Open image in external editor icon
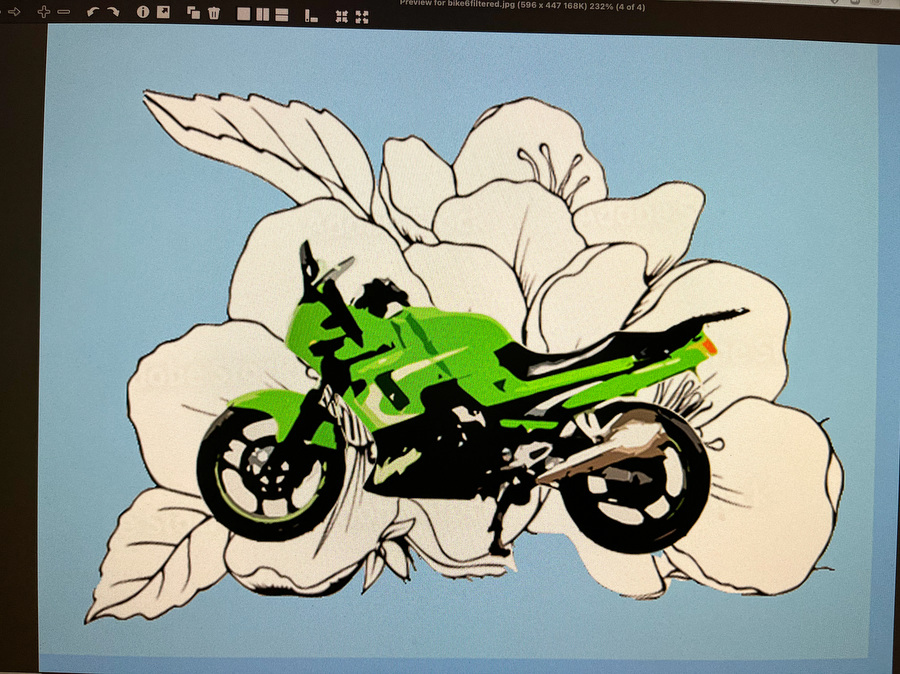Image resolution: width=900 pixels, height=674 pixels. point(163,12)
